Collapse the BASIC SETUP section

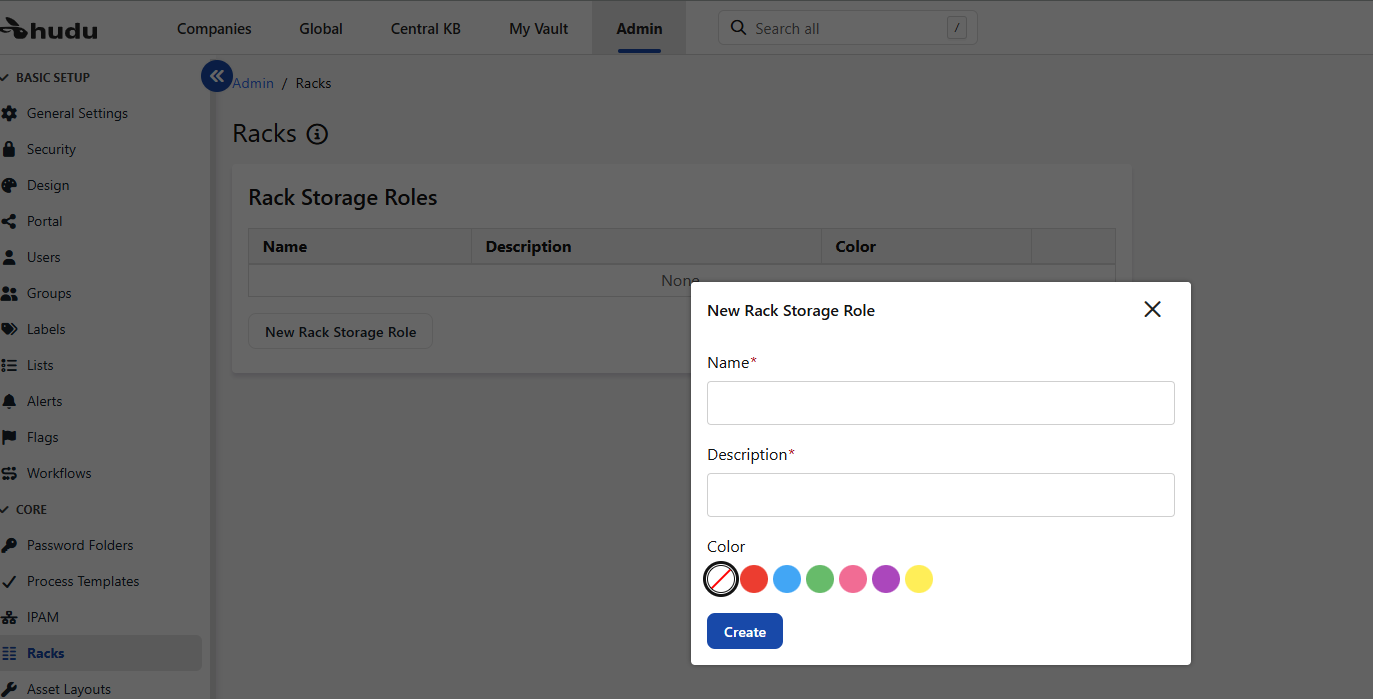coord(46,77)
